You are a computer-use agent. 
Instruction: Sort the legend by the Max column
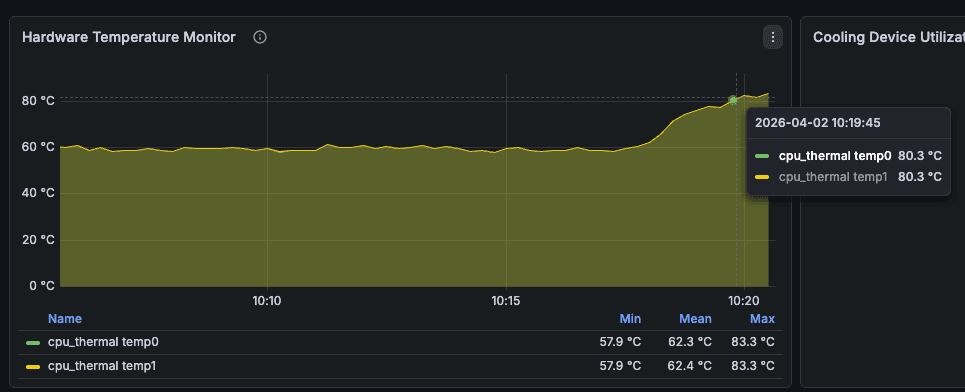pos(762,319)
